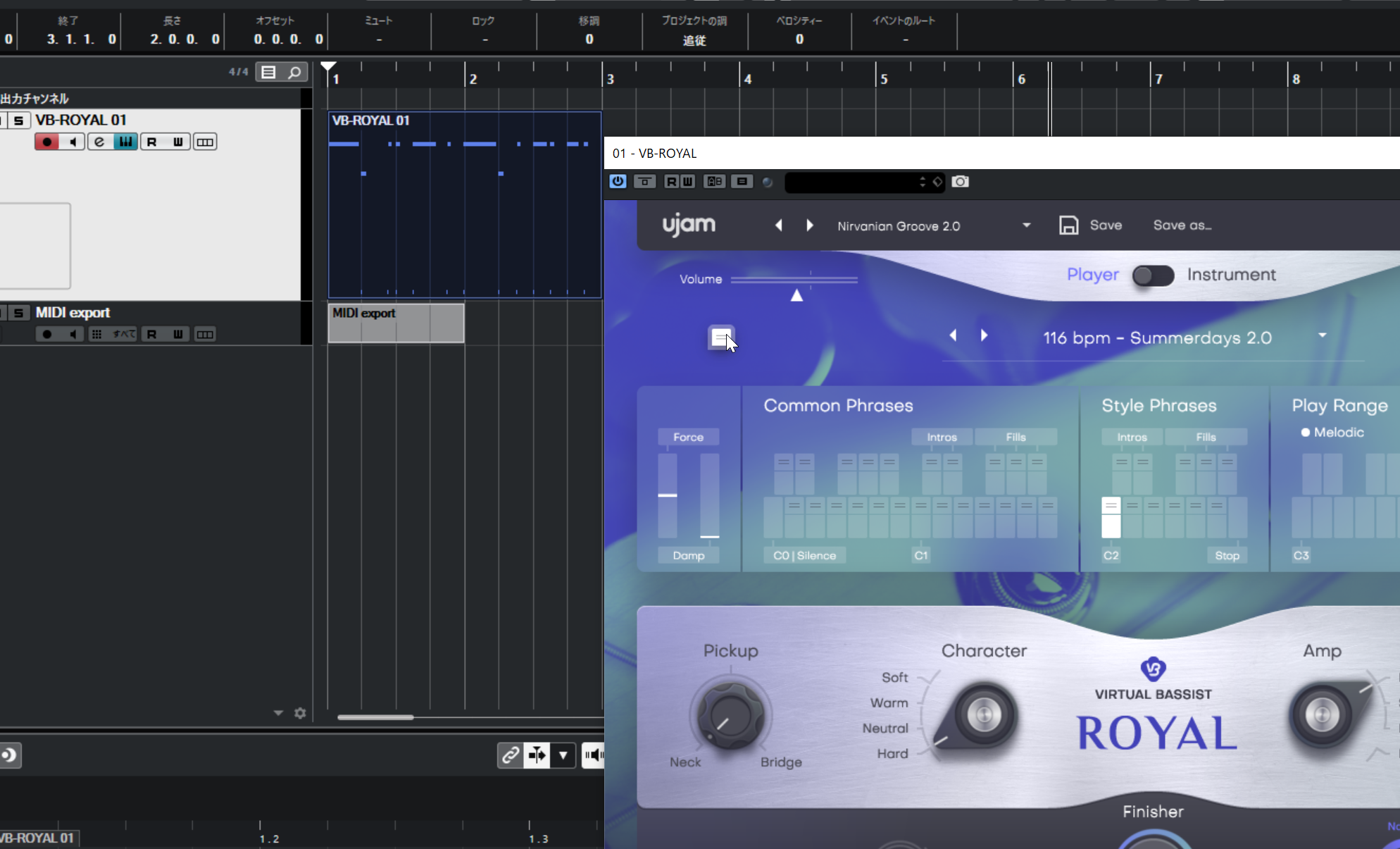Click the Stop key label
The width and height of the screenshot is (1400, 849).
point(1227,555)
